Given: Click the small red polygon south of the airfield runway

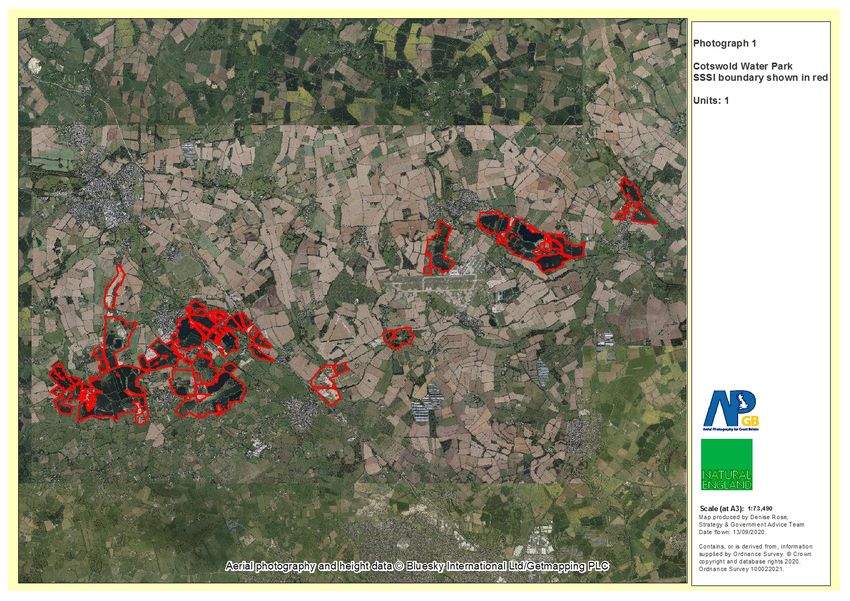Looking at the screenshot, I should 398,337.
